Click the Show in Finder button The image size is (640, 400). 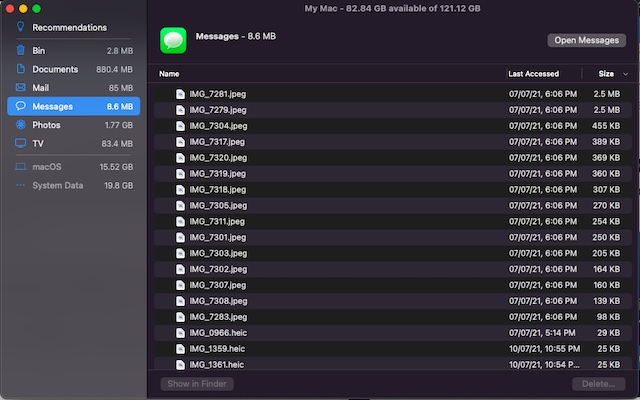pyautogui.click(x=197, y=384)
